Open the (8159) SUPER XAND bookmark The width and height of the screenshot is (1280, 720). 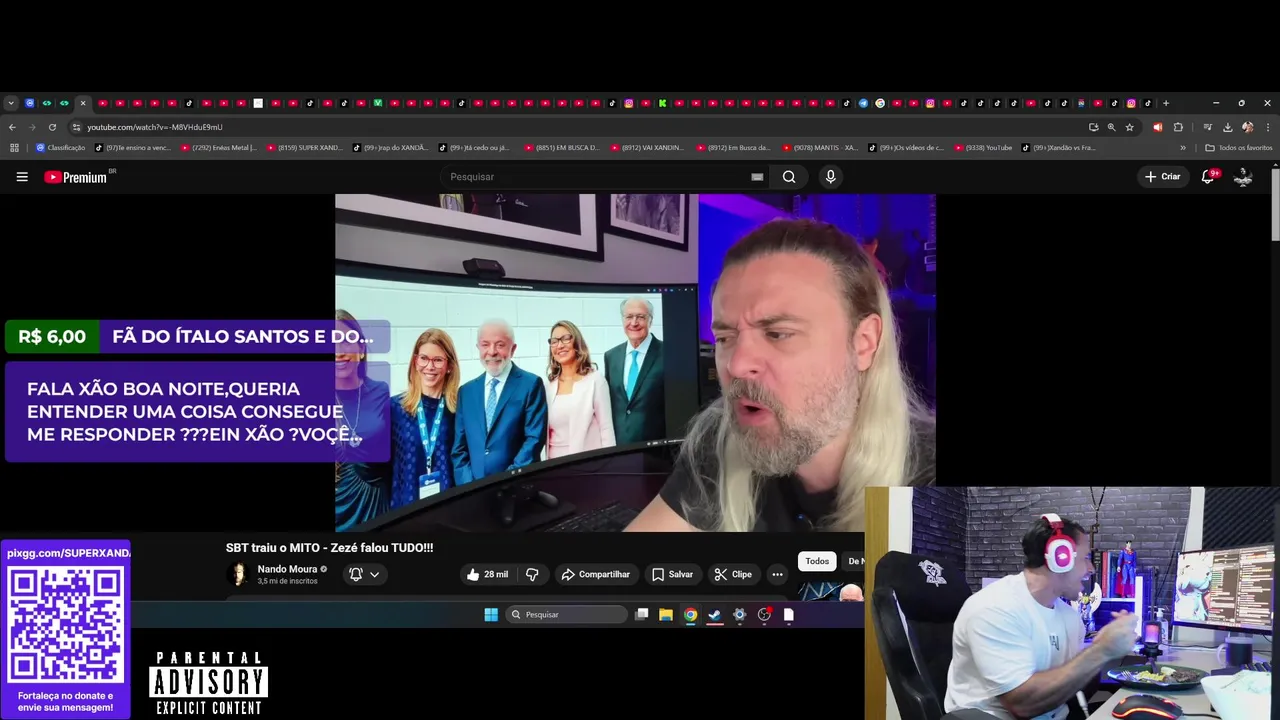coord(305,148)
